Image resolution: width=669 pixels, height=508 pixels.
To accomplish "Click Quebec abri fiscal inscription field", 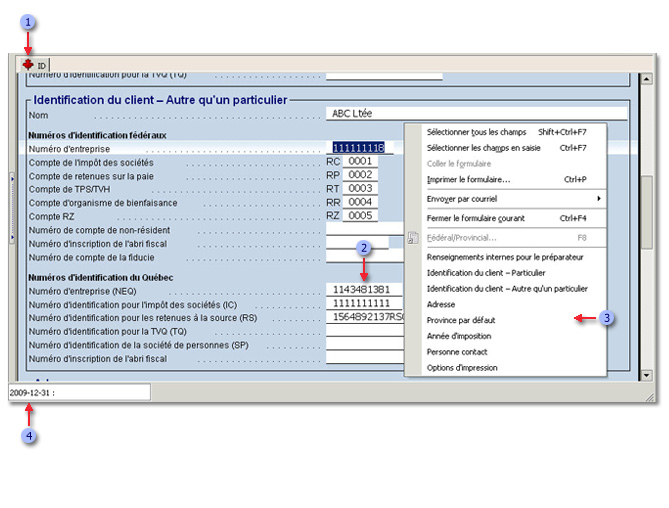I will point(365,358).
